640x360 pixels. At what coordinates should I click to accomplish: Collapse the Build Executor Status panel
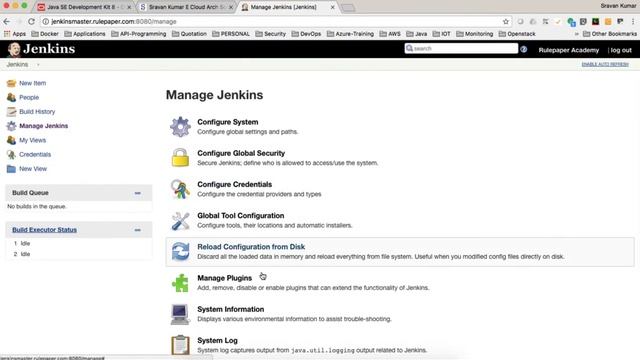point(138,230)
